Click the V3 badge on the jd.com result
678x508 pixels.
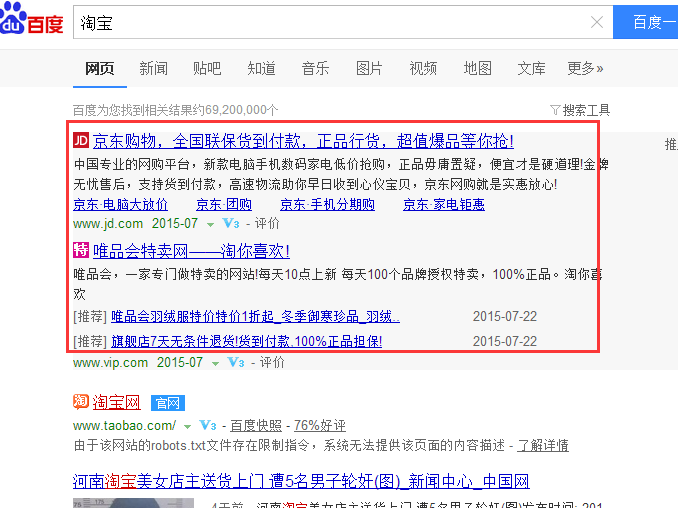(x=230, y=224)
